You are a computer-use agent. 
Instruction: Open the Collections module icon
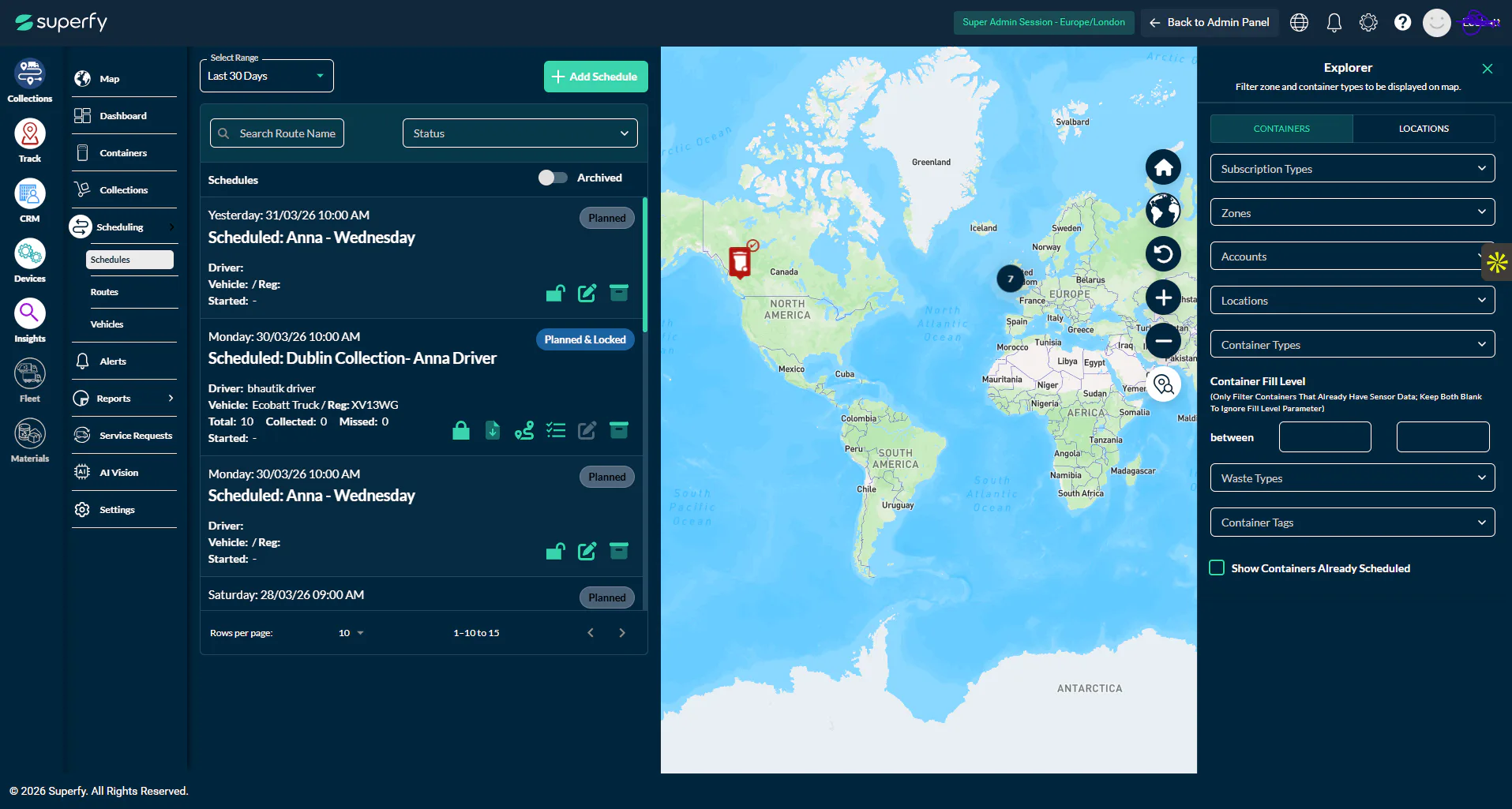(30, 73)
